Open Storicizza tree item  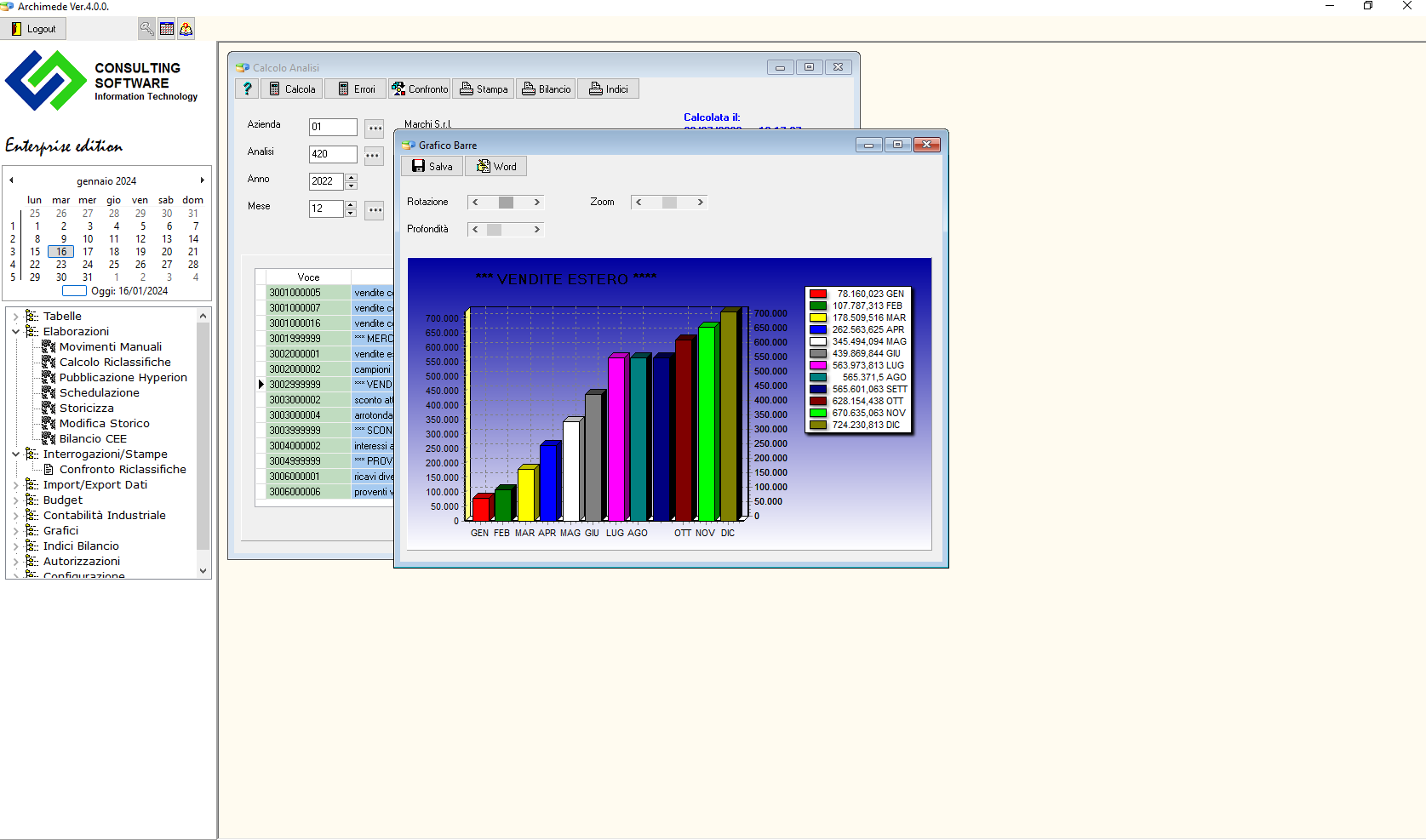click(x=87, y=409)
